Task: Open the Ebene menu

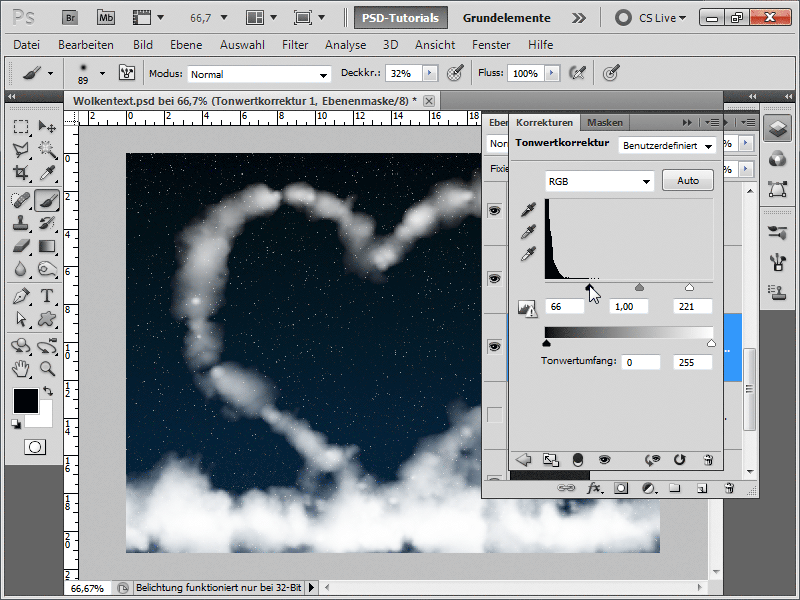Action: coord(186,45)
